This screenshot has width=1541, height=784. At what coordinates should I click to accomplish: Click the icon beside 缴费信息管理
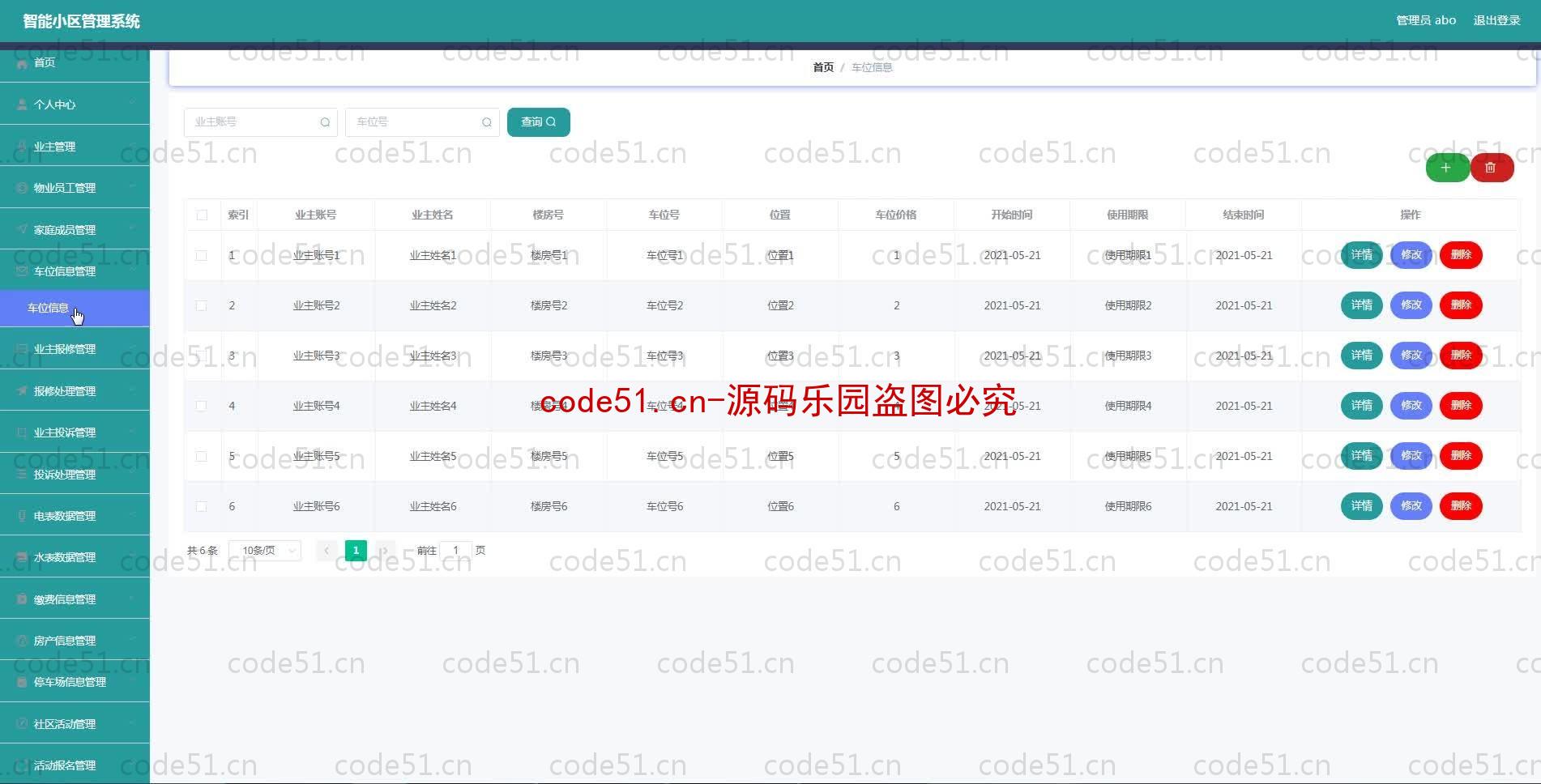point(22,599)
